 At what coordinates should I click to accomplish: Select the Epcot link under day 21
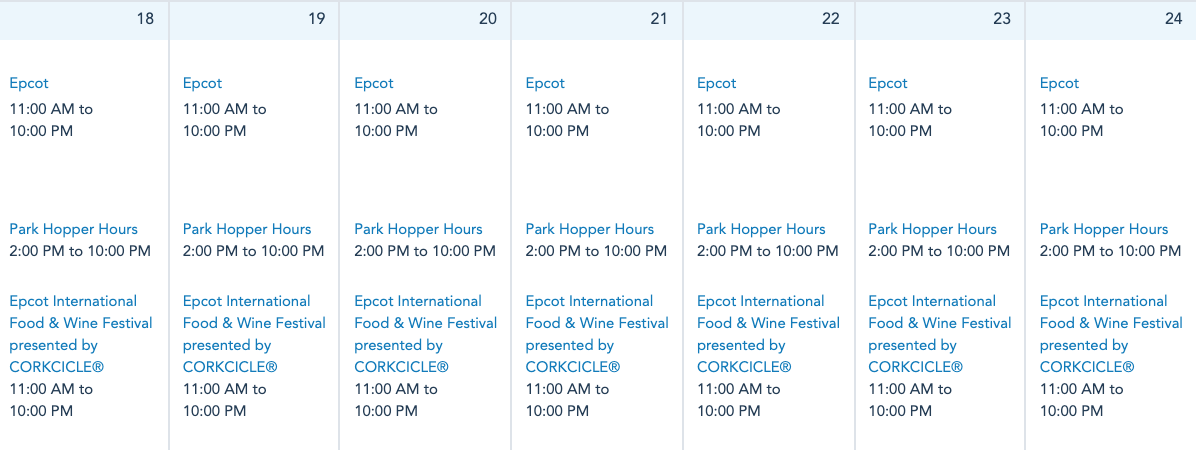pyautogui.click(x=545, y=83)
